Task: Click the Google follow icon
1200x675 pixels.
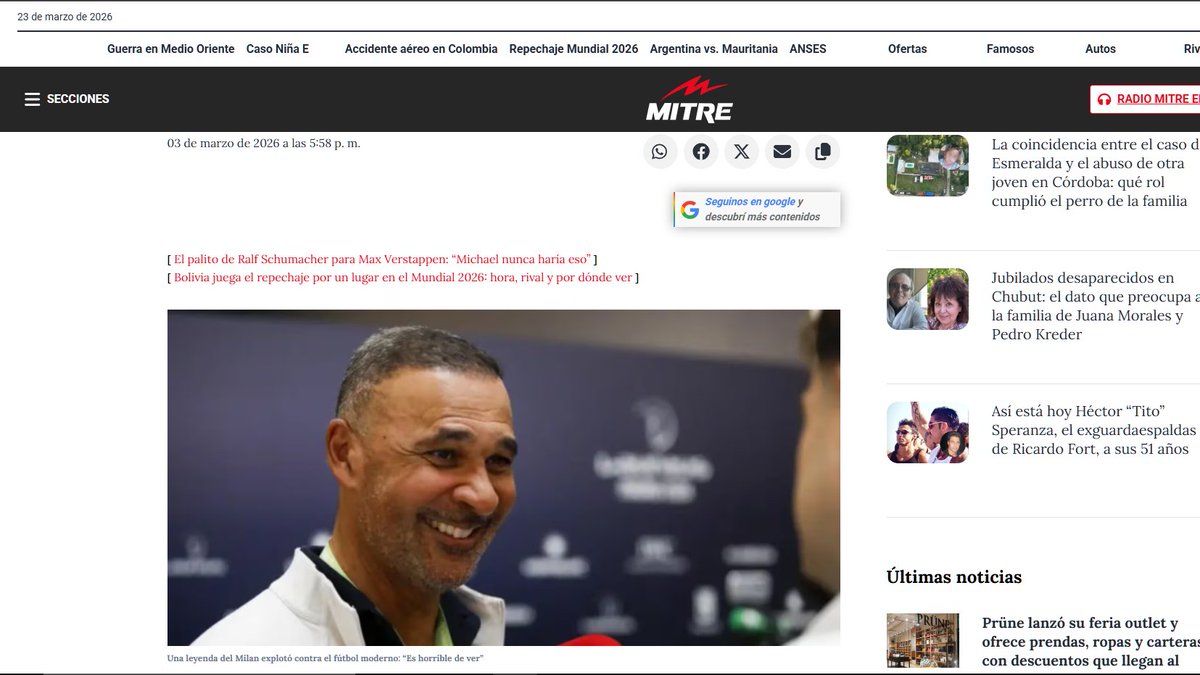Action: point(690,208)
